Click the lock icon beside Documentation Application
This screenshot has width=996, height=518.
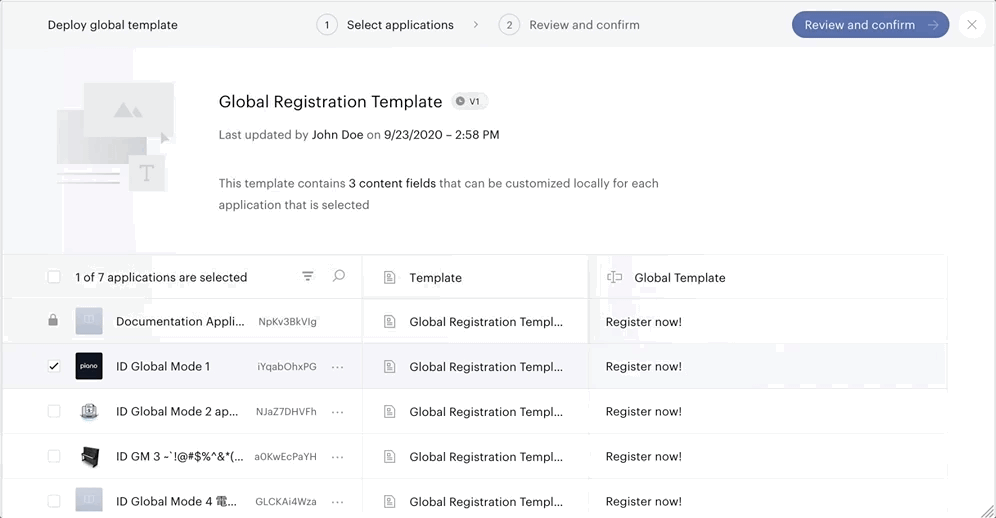(53, 320)
